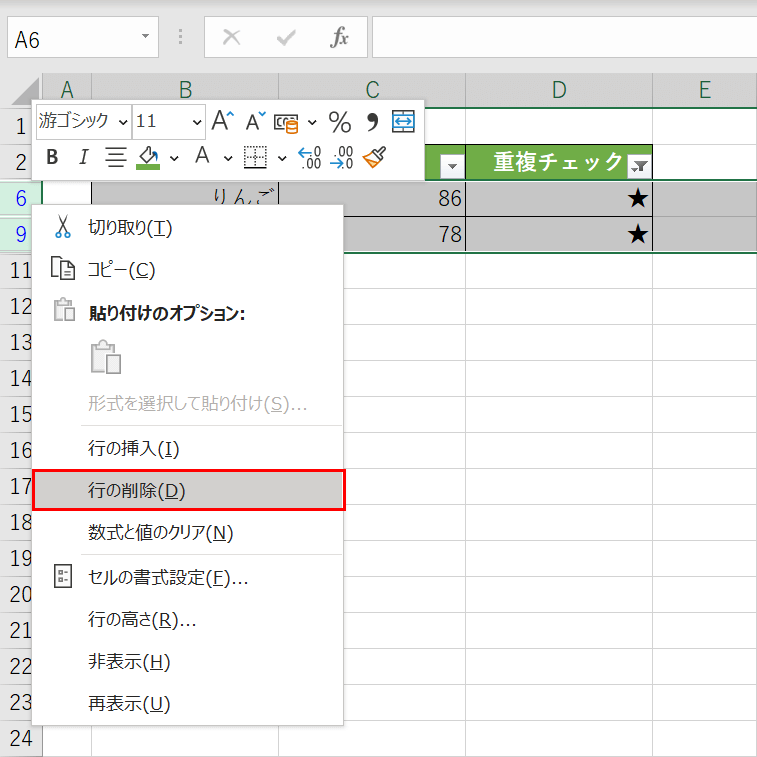
Task: Choose 再表示(U) menu item
Action: tap(188, 704)
